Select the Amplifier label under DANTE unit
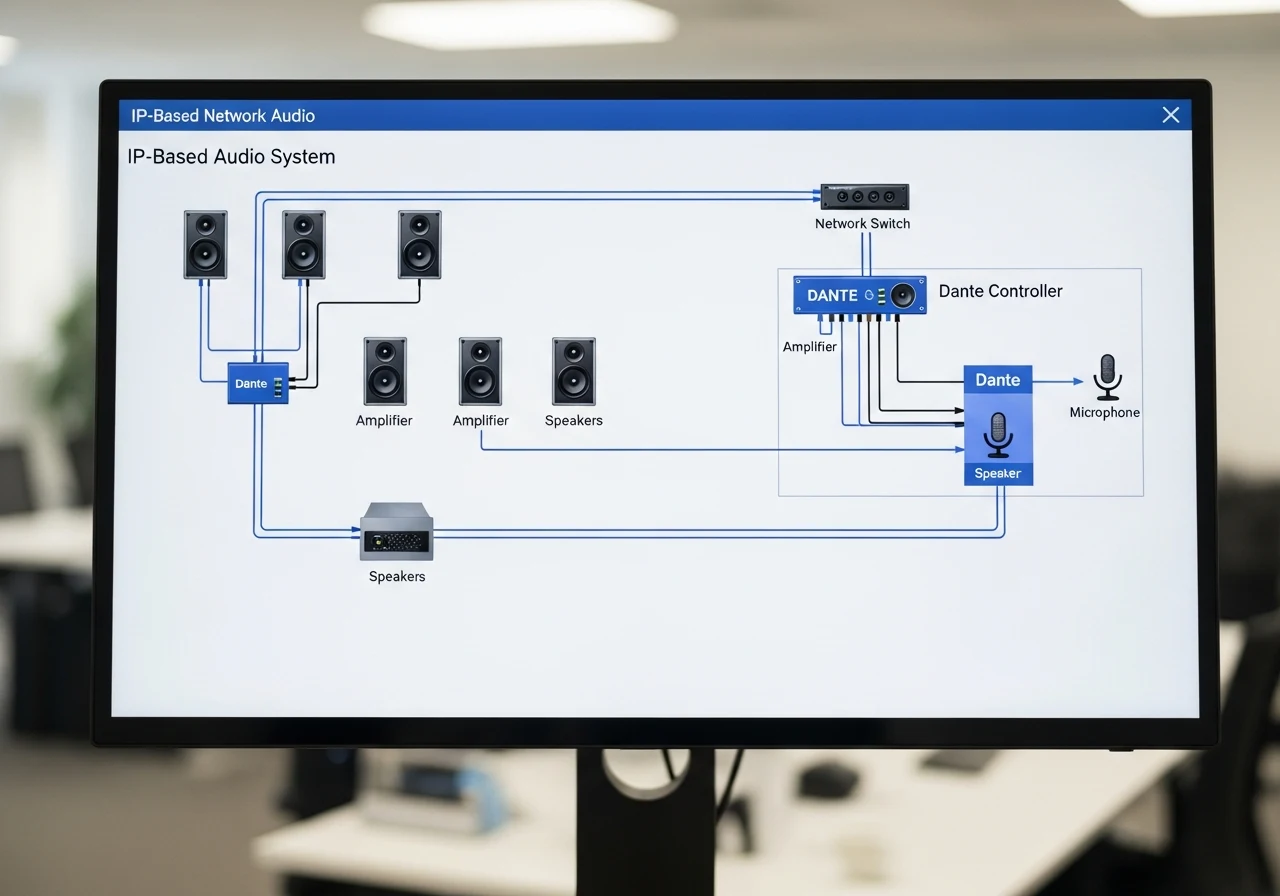This screenshot has width=1280, height=896. pos(810,347)
